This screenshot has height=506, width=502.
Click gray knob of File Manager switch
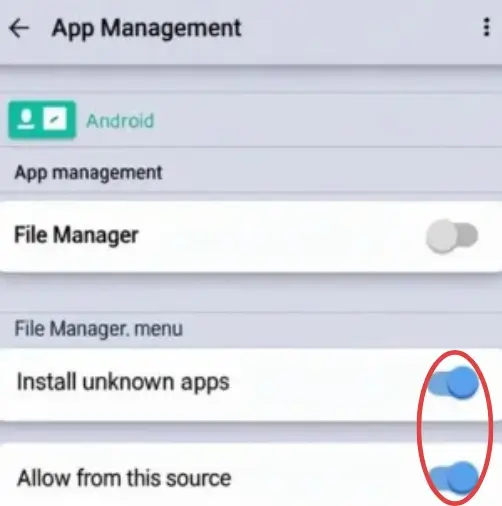click(x=443, y=236)
